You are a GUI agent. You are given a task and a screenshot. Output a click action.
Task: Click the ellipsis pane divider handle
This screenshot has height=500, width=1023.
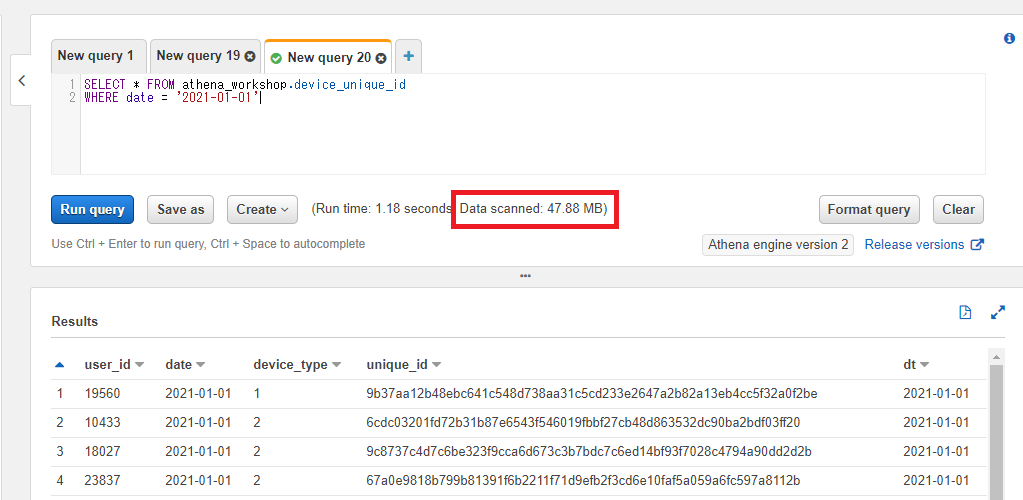[525, 276]
